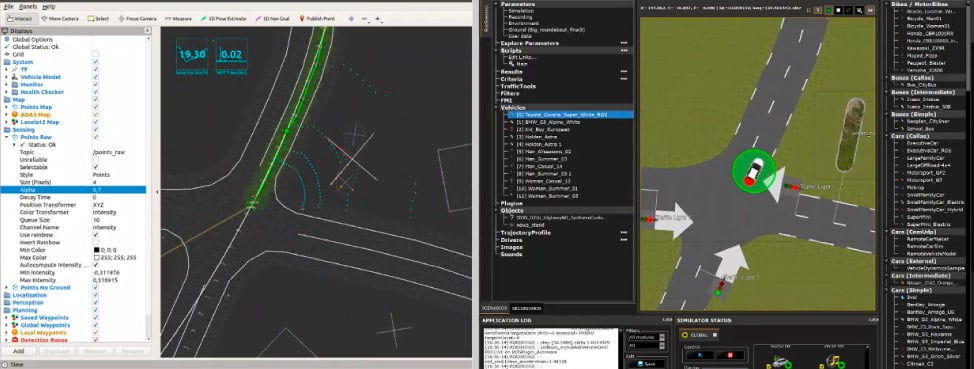Click the Alpha value field

118,189
